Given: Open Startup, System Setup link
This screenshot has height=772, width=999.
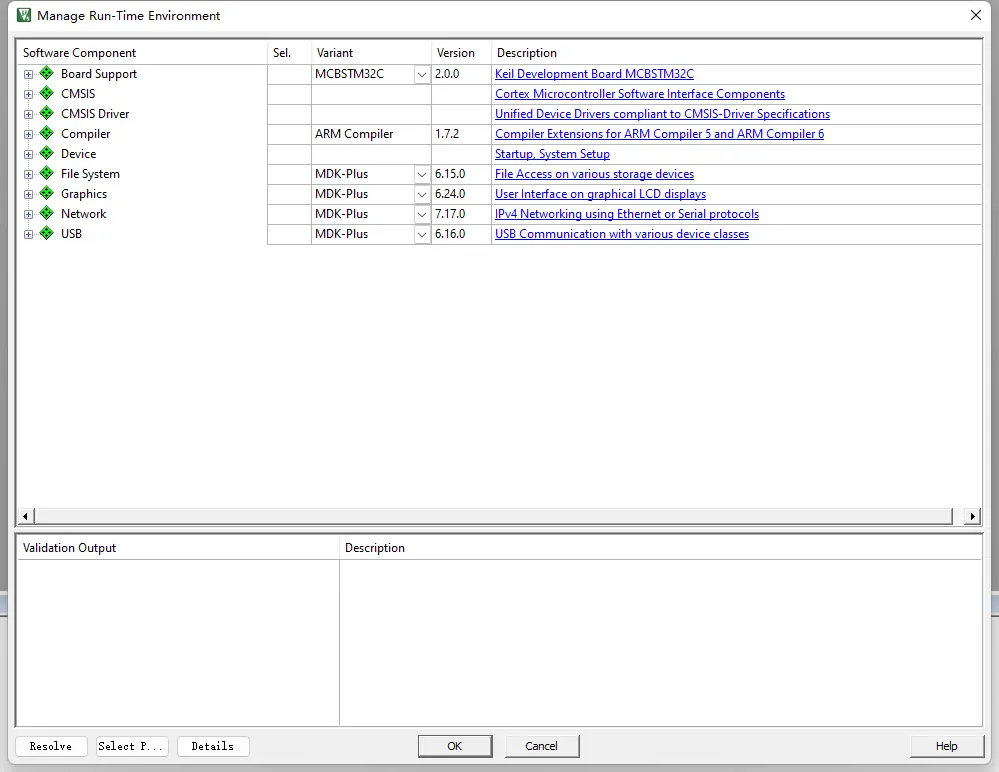Looking at the screenshot, I should point(552,154).
